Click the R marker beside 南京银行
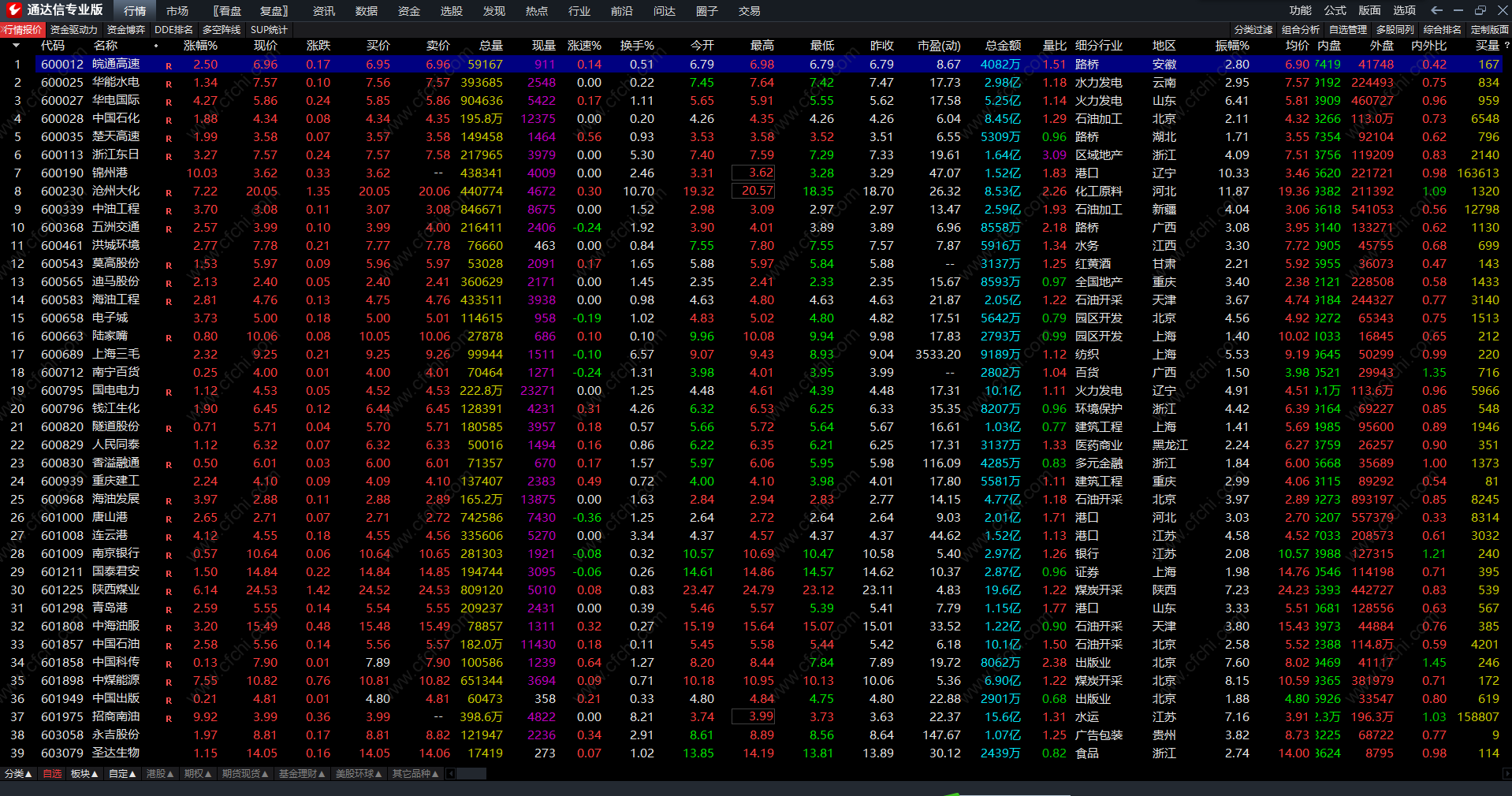This screenshot has height=796, width=1512. [x=169, y=555]
